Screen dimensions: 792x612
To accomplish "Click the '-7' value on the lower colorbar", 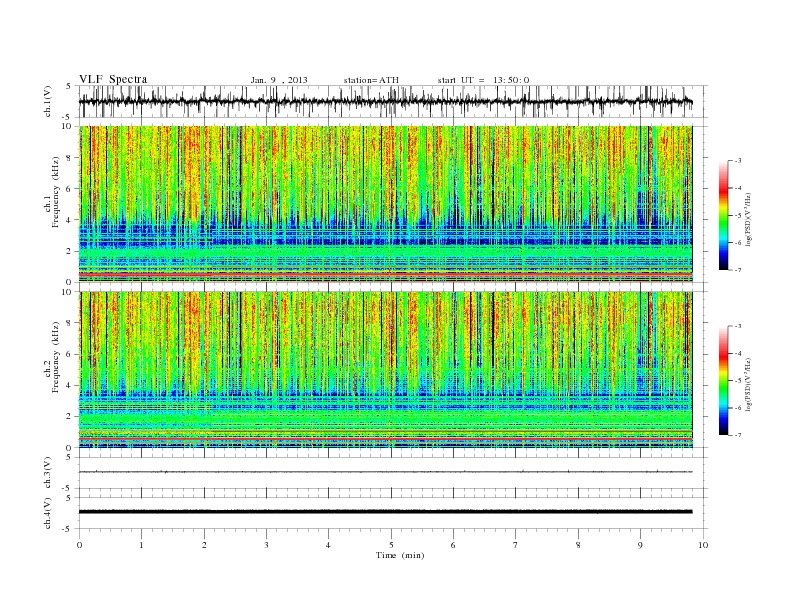I will point(737,435).
